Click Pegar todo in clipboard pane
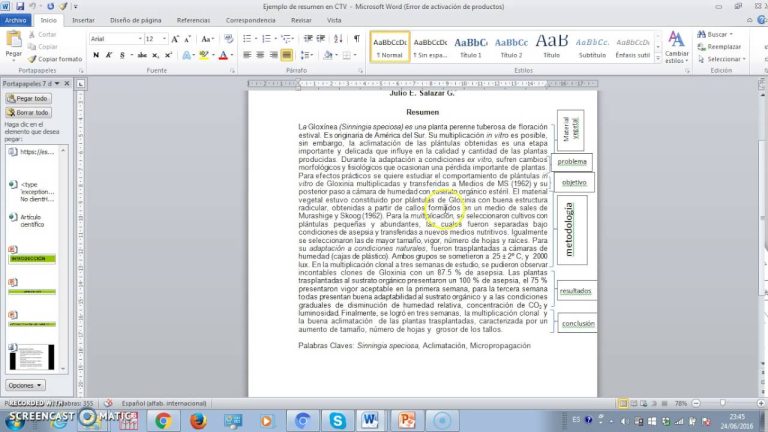This screenshot has width=768, height=432. click(x=28, y=98)
